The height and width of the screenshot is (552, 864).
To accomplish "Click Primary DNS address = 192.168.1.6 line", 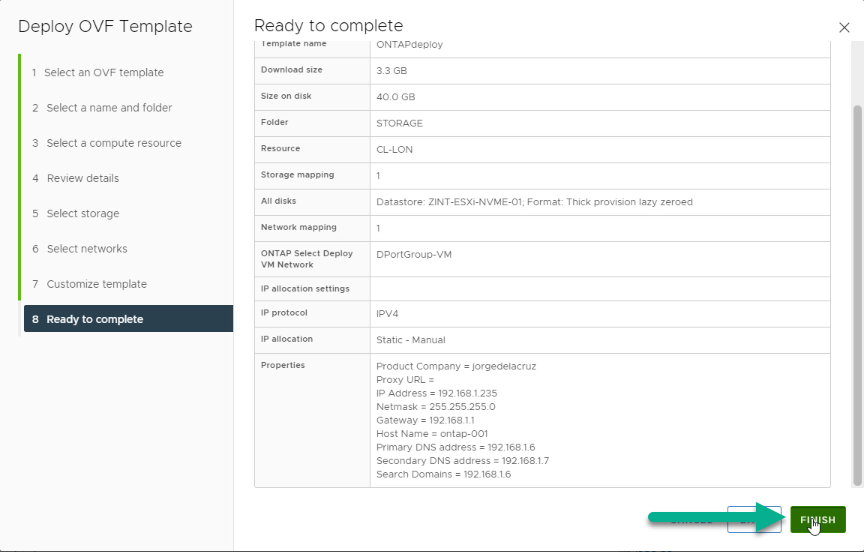I will tap(456, 447).
